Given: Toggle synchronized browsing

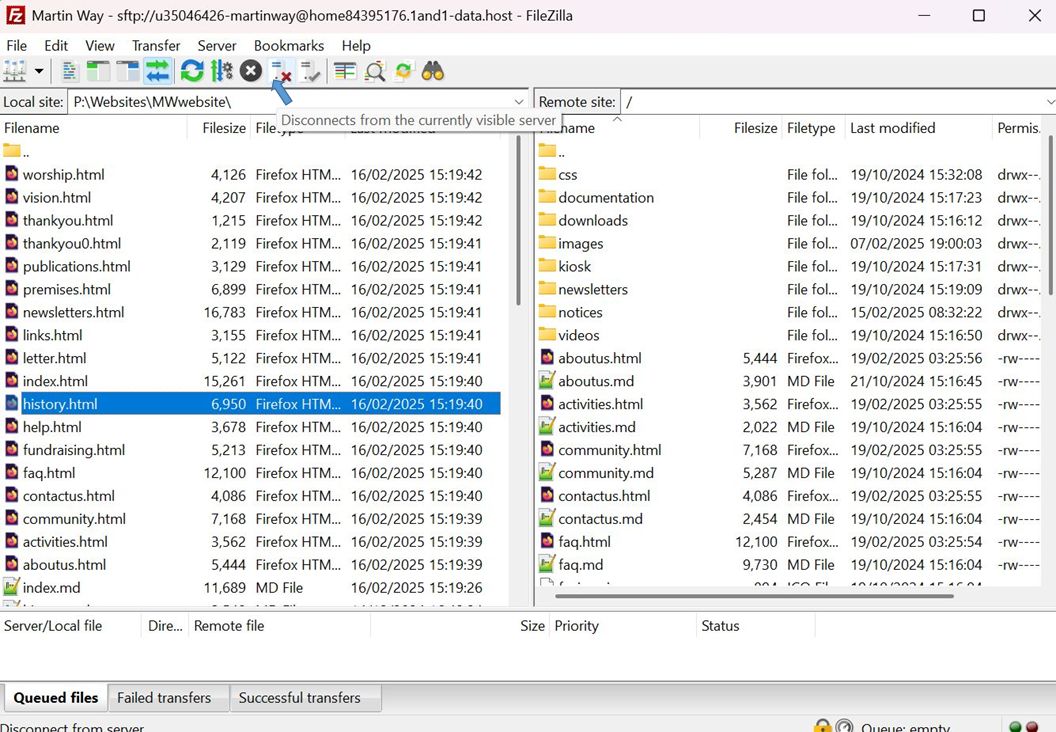Looking at the screenshot, I should tap(404, 71).
